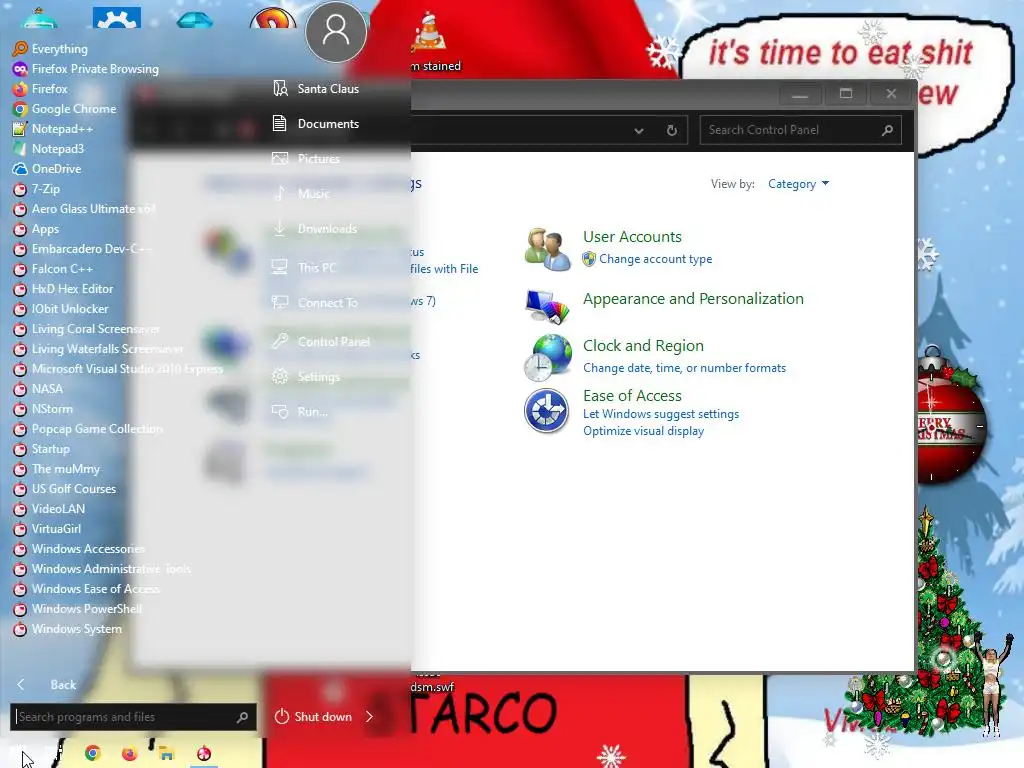Open the View by Category dropdown

click(x=798, y=184)
